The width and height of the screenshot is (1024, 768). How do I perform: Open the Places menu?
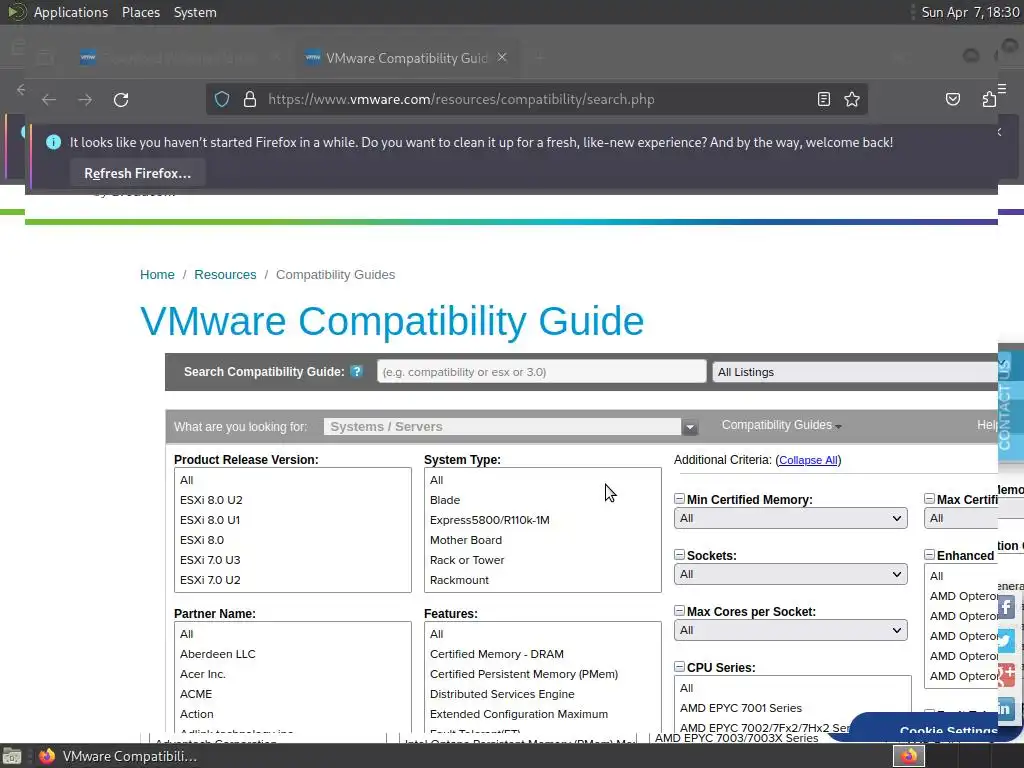[x=140, y=12]
